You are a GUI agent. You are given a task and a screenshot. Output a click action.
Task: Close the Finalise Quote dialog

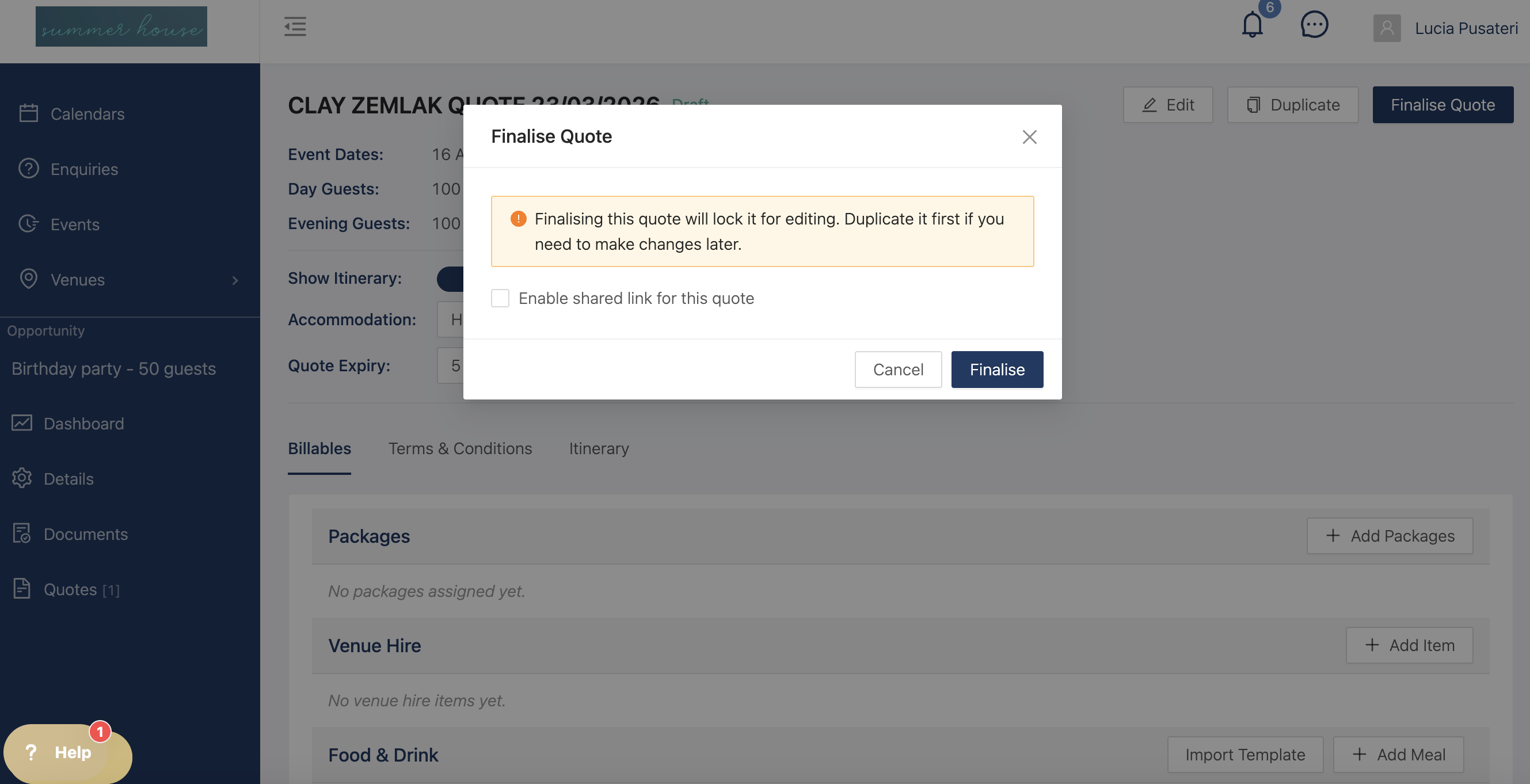tap(1029, 137)
